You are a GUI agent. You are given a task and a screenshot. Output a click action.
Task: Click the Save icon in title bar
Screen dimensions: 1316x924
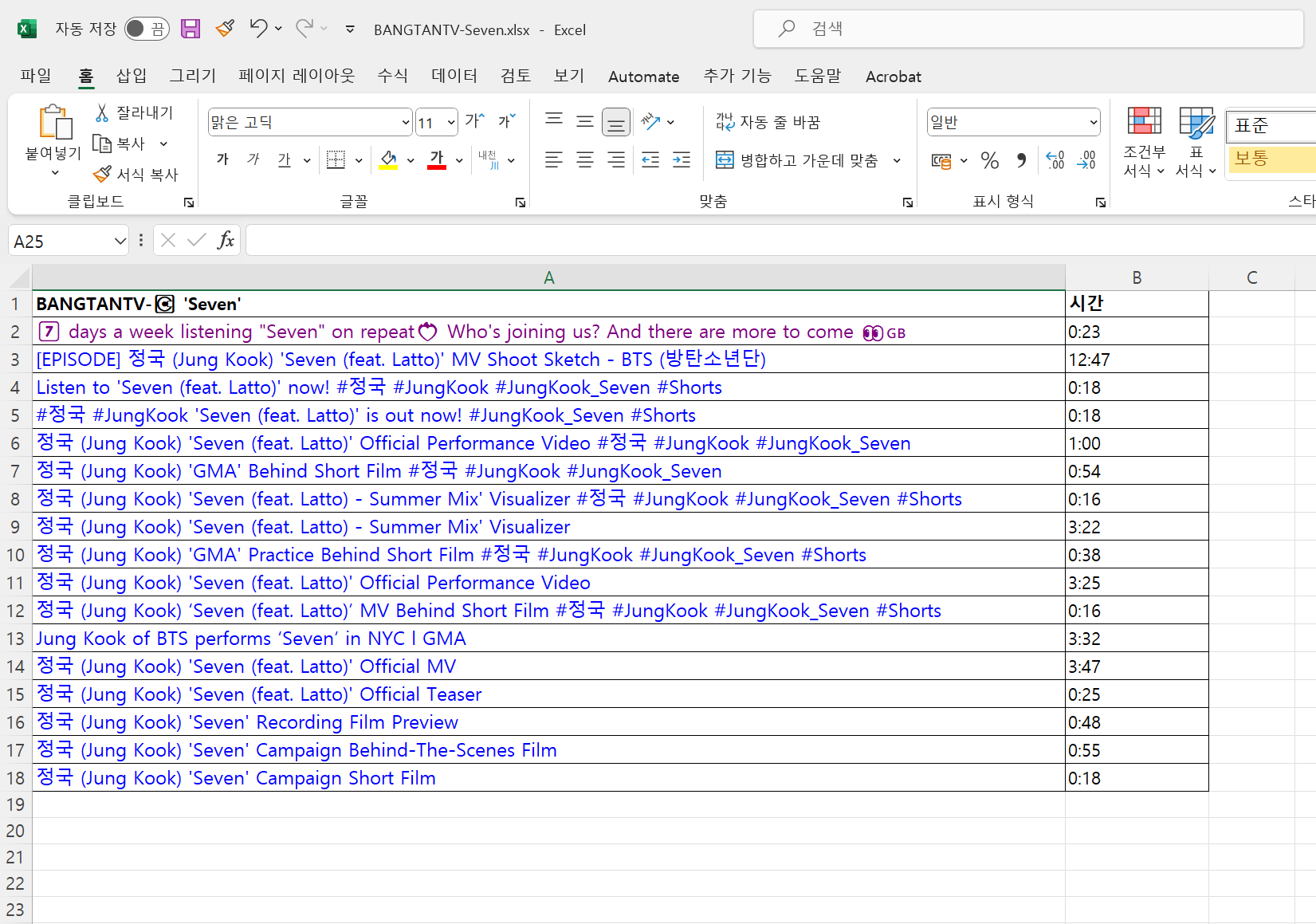coord(191,29)
